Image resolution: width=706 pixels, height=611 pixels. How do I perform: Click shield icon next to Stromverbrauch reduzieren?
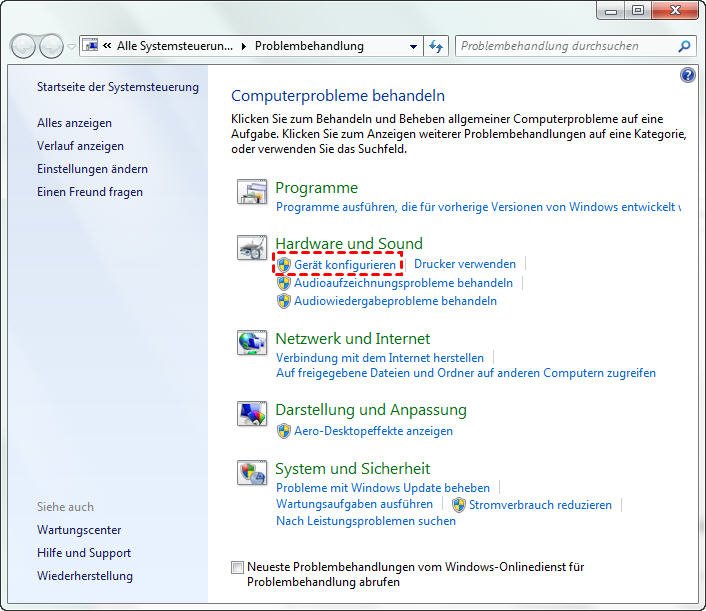click(459, 505)
